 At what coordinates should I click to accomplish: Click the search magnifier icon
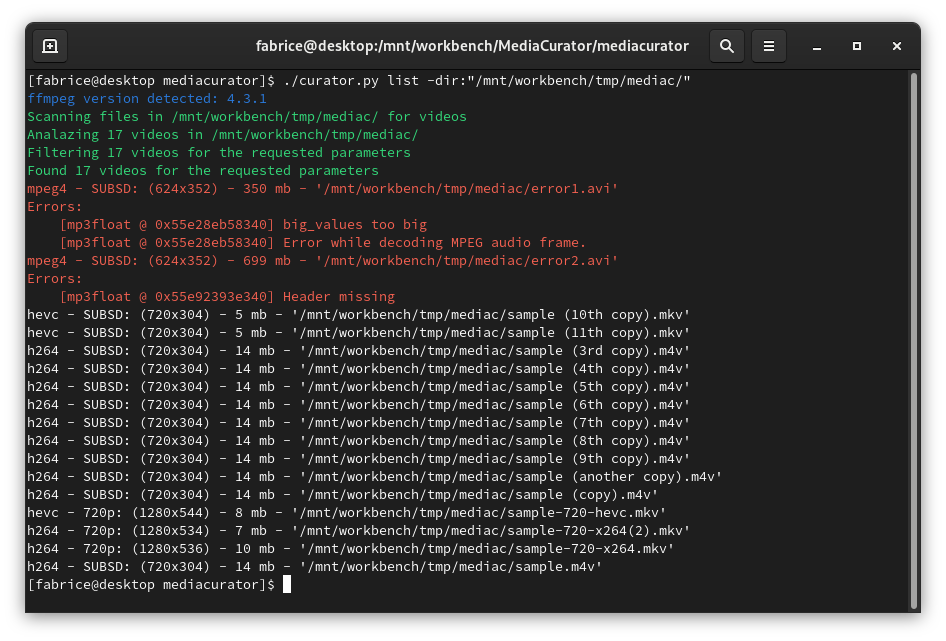[x=727, y=46]
